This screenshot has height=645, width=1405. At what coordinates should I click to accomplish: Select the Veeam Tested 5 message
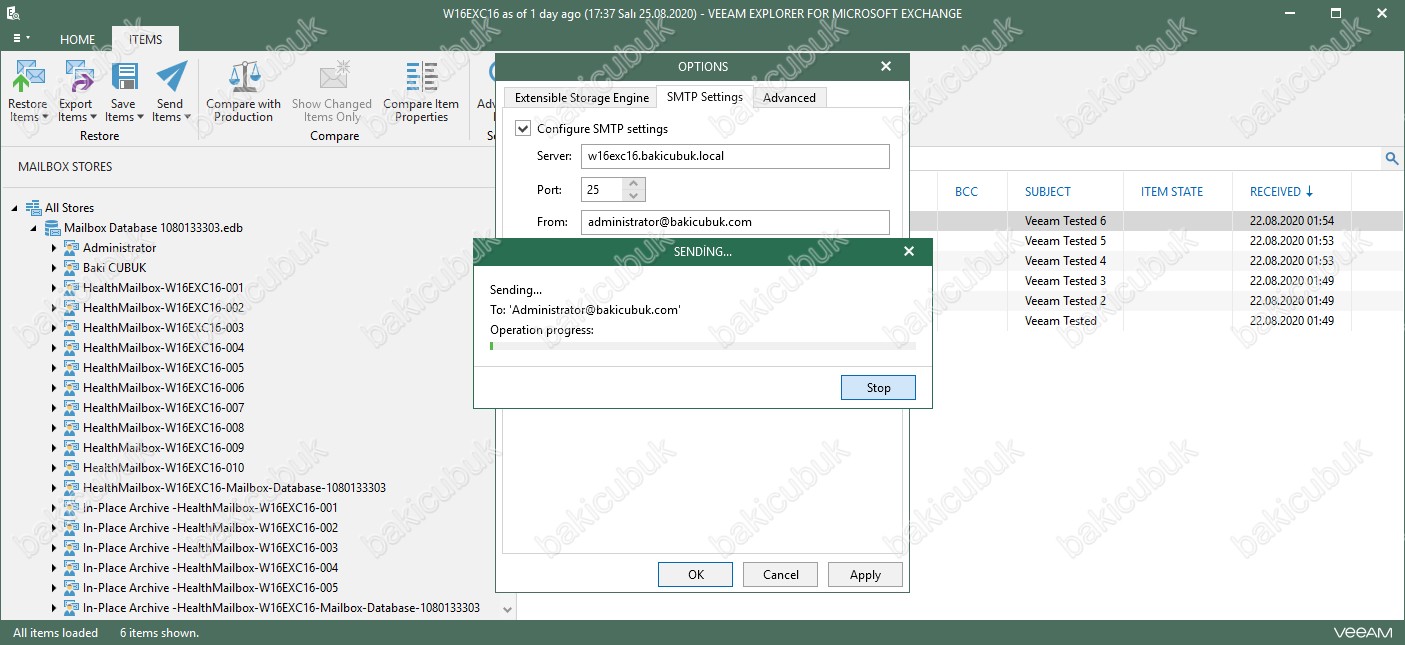(x=1065, y=241)
